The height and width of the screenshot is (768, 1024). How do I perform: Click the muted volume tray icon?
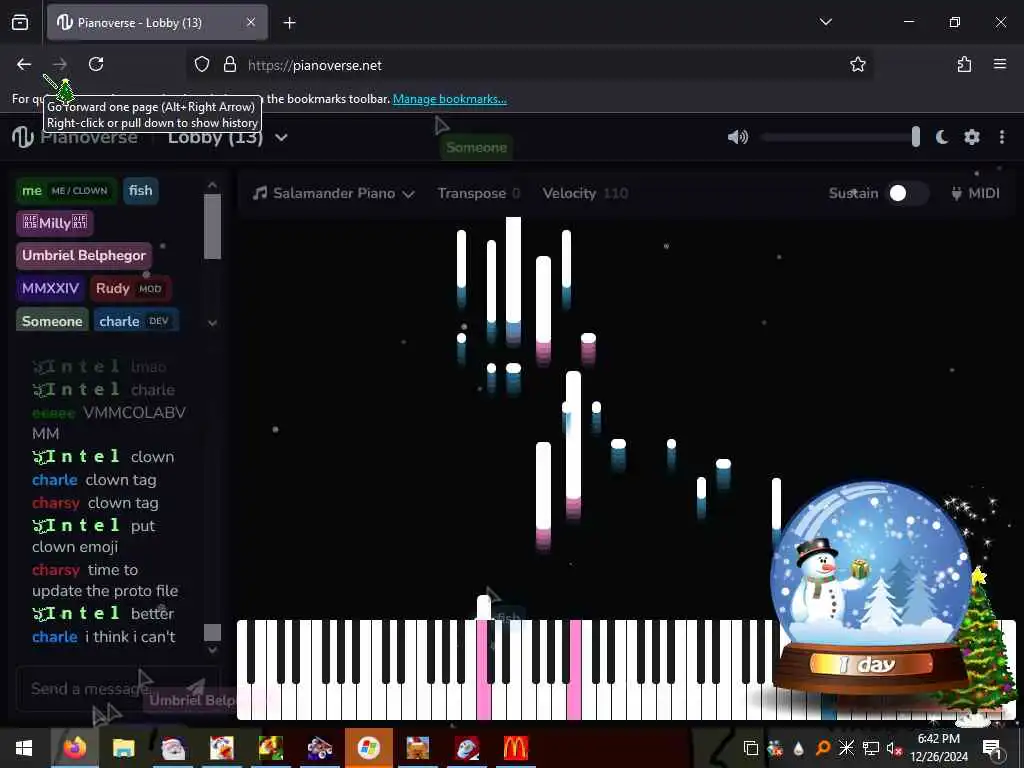pos(893,748)
